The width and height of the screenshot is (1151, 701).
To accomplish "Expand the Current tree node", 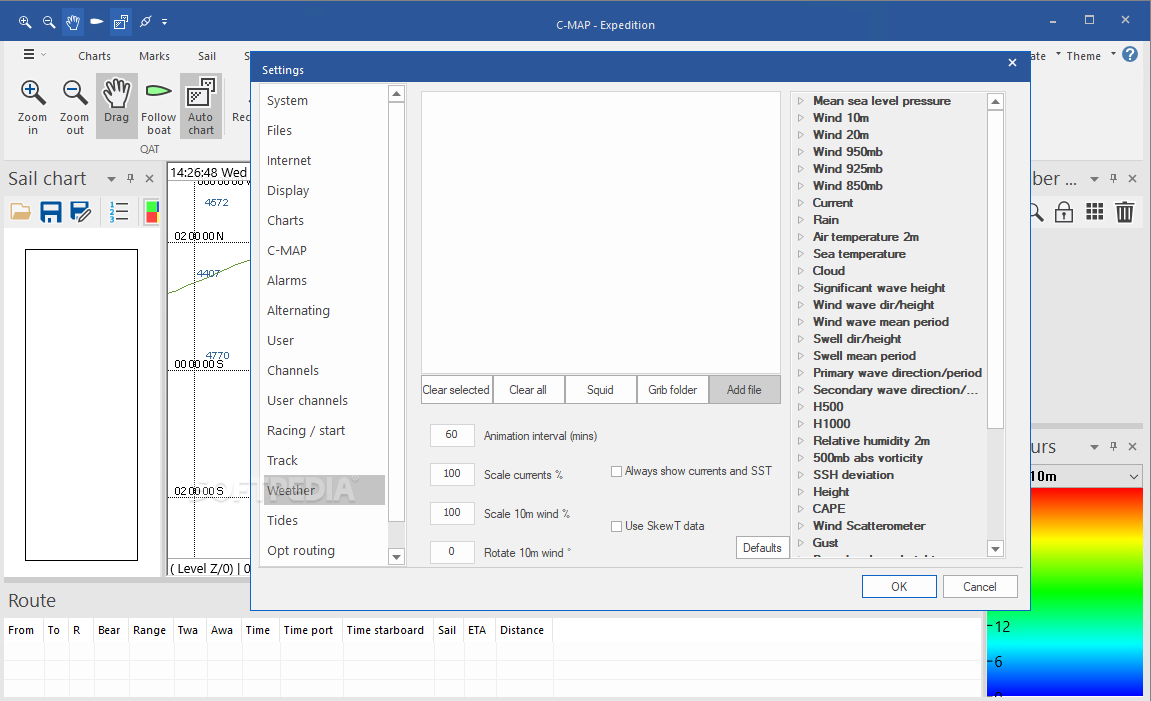I will point(801,203).
